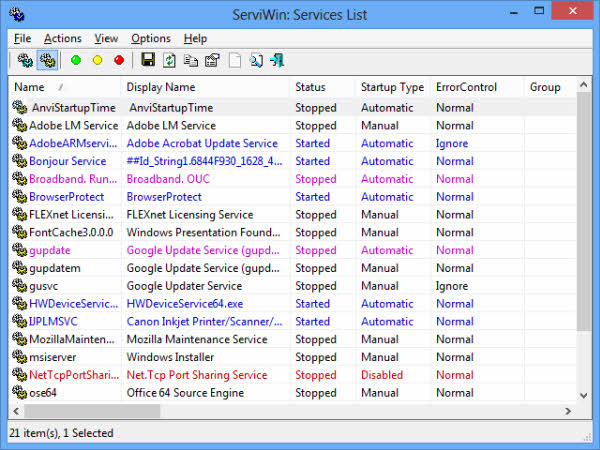Open the File menu

[22, 38]
